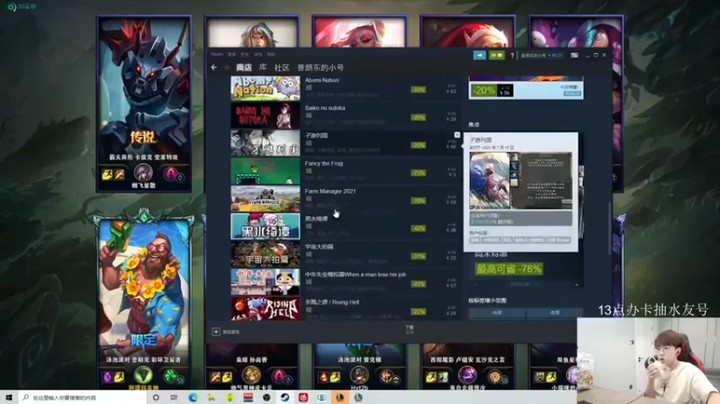Click the Farm Manager 2021 title

(330, 191)
